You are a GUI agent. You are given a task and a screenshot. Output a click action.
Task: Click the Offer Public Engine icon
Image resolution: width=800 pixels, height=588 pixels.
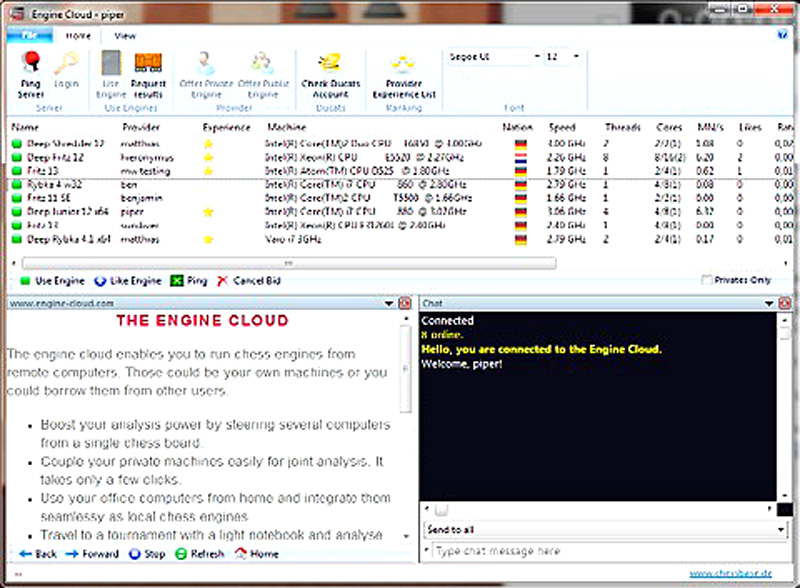tap(263, 62)
